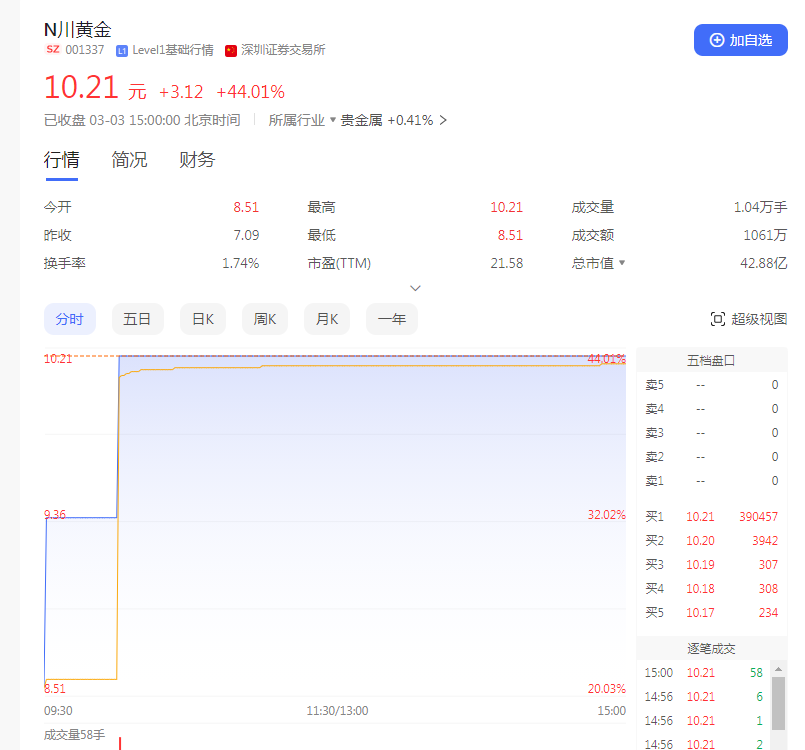Open the 总市值 dropdown triangle
Screen dimensions: 805x750
coord(622,263)
